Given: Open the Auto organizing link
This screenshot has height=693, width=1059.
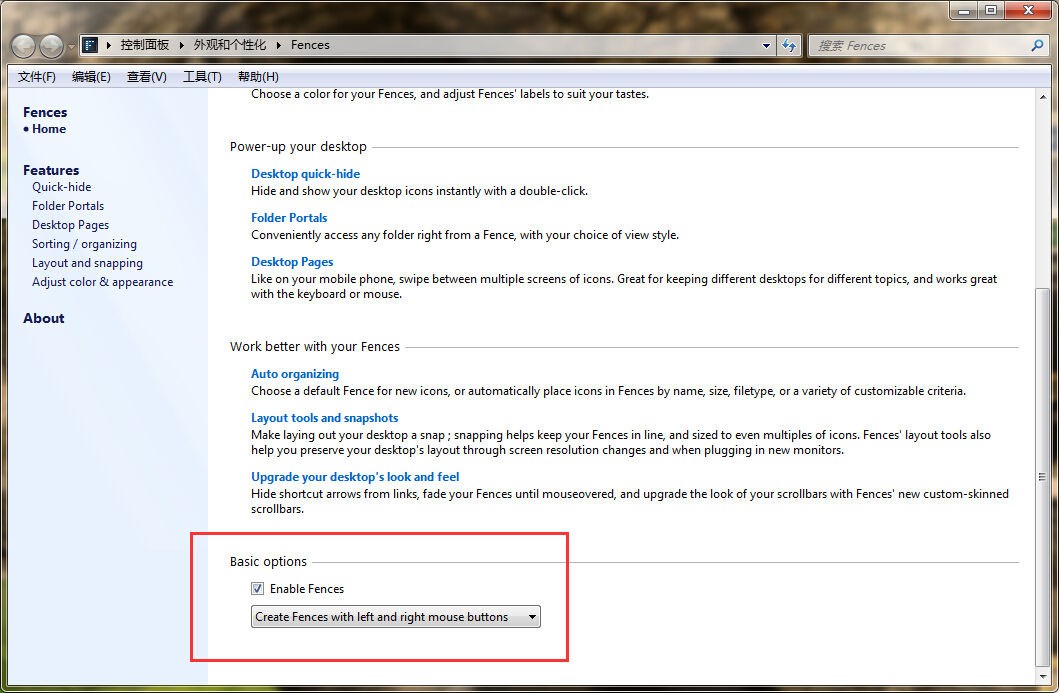Looking at the screenshot, I should click(294, 374).
